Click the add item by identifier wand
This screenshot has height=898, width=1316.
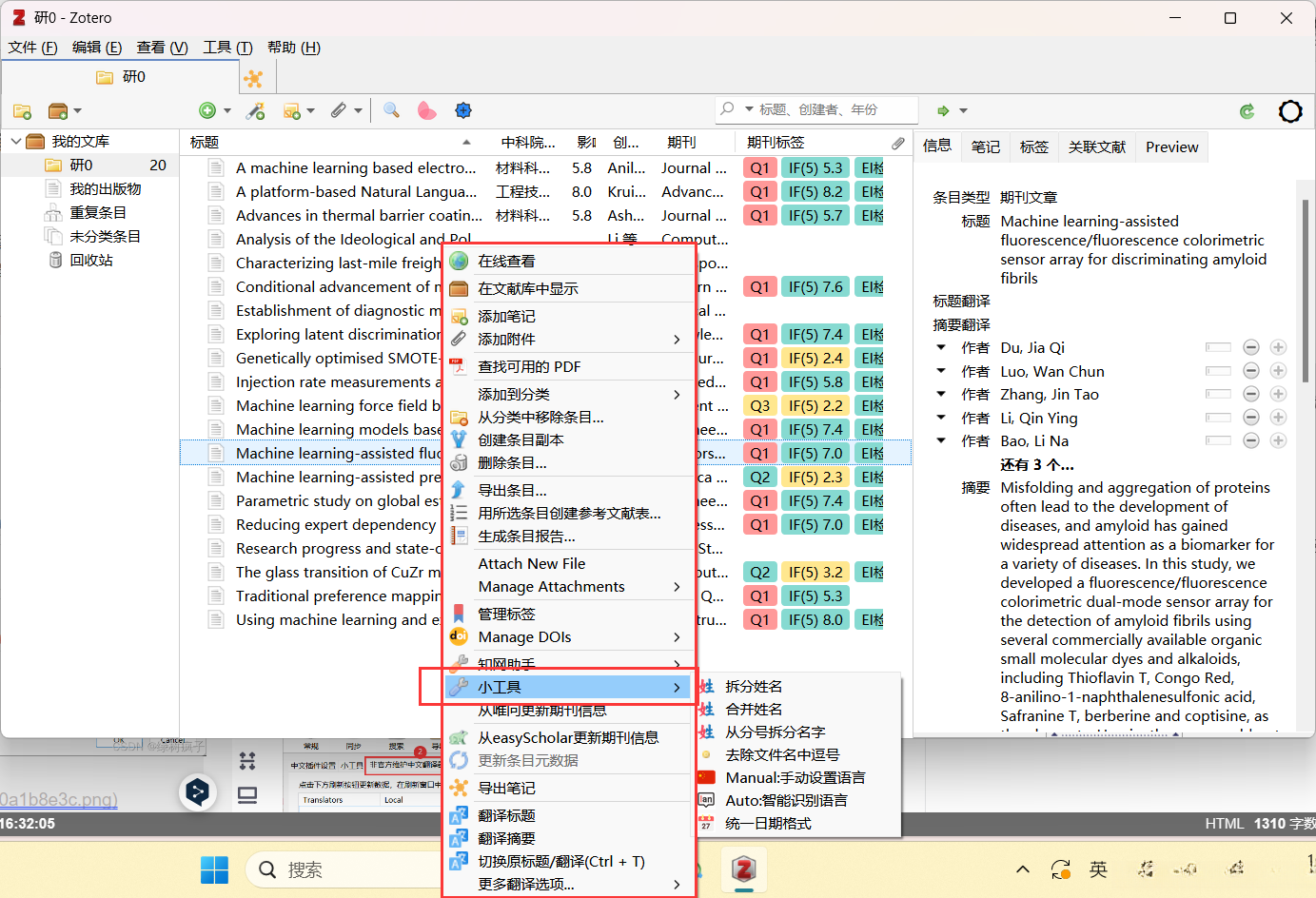point(255,111)
